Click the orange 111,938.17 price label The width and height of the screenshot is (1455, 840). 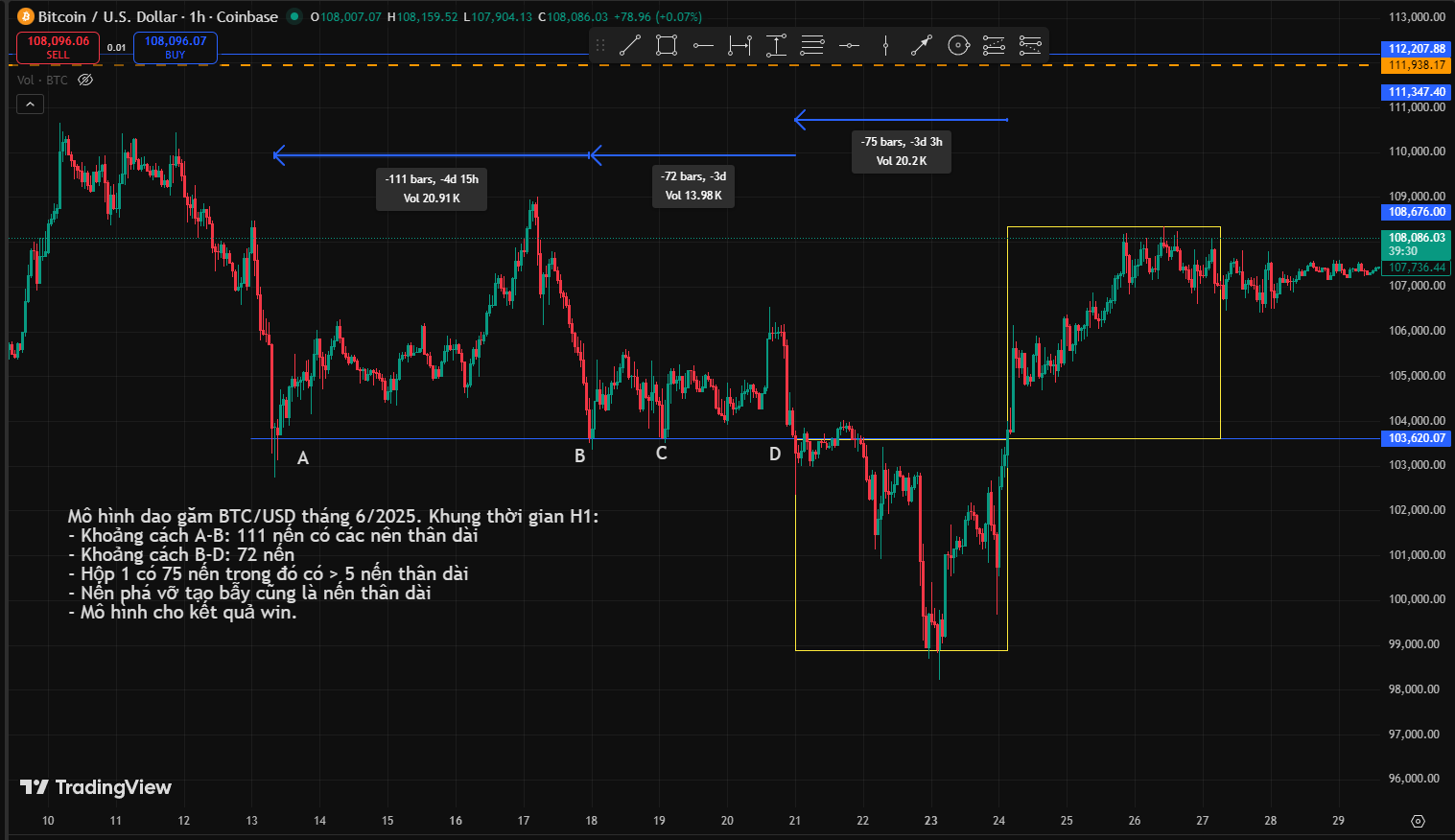click(x=1417, y=65)
